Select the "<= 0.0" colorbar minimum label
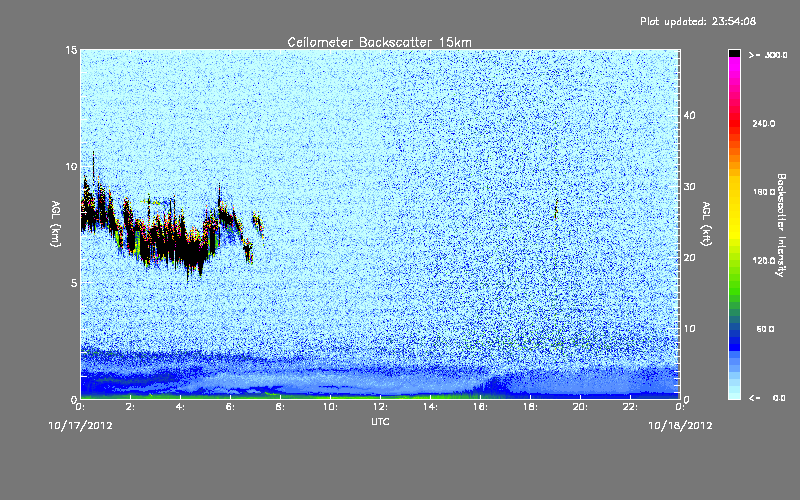The image size is (800, 500). coord(767,398)
